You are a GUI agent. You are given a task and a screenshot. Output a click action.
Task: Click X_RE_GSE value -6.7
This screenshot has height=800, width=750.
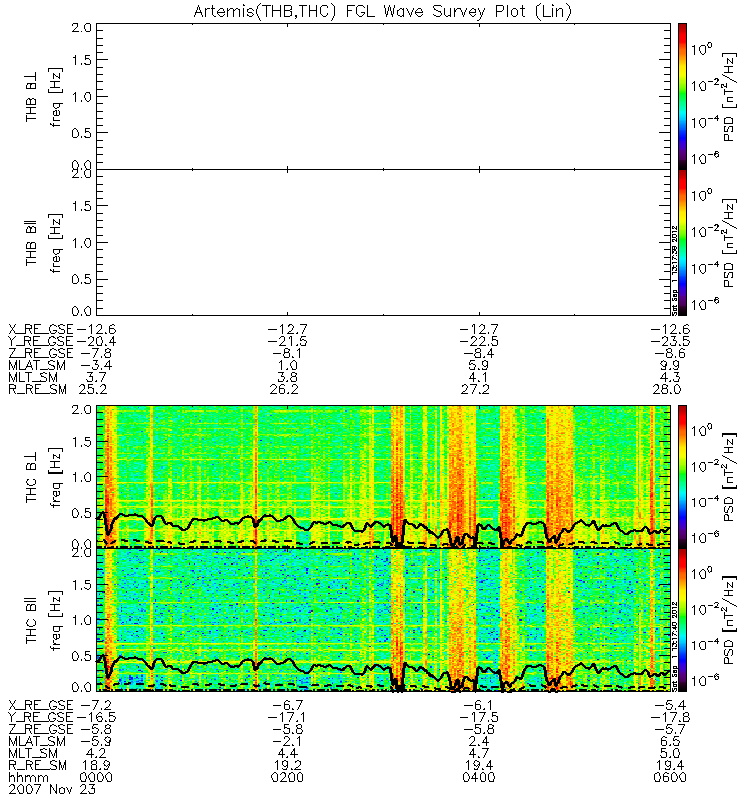287,706
